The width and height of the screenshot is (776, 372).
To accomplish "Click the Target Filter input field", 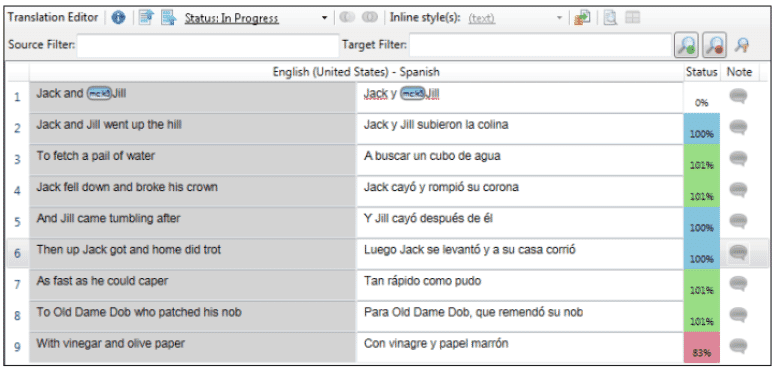I will tap(540, 45).
